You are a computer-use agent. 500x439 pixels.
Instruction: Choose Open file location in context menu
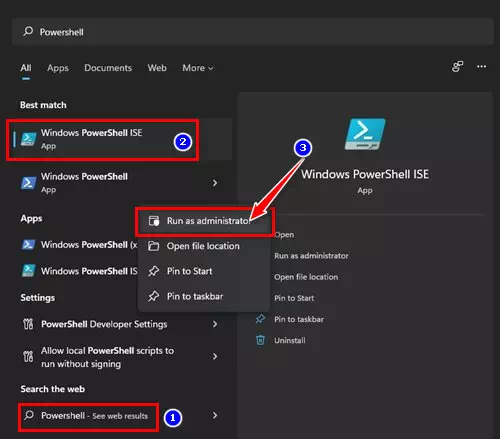point(204,246)
